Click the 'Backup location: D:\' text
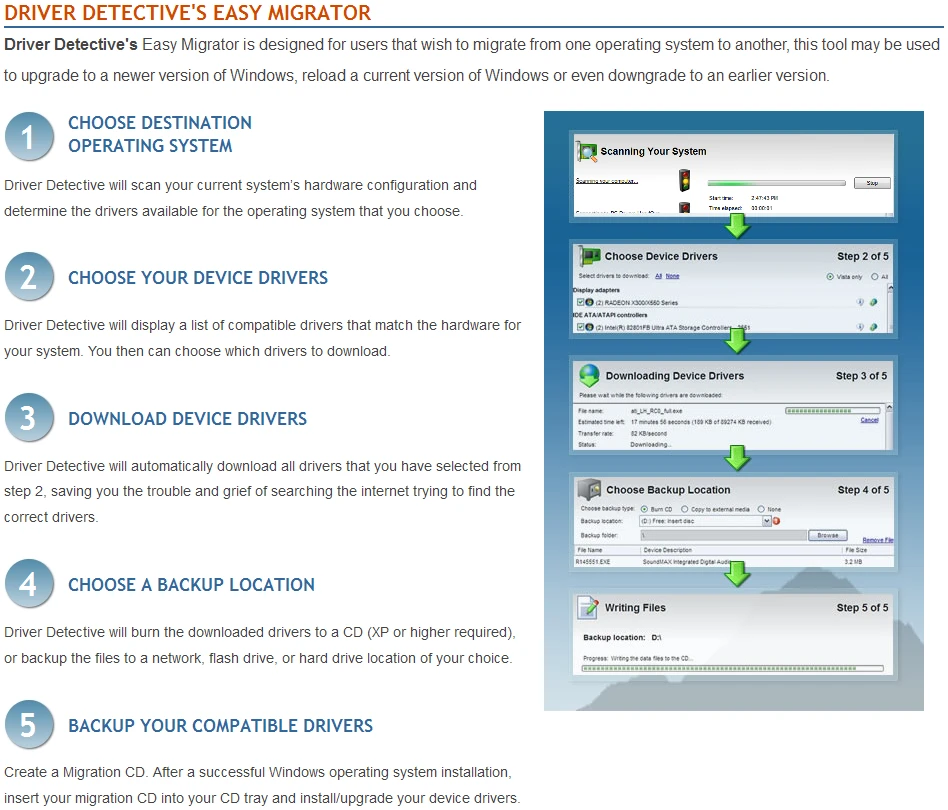Viewport: 948px width, 810px height. (x=622, y=638)
